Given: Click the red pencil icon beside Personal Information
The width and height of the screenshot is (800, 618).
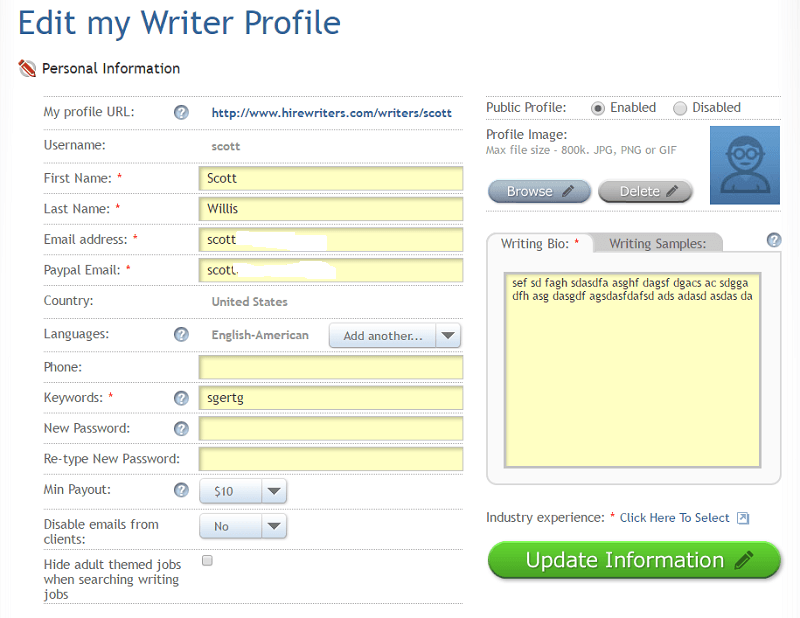Looking at the screenshot, I should point(28,68).
